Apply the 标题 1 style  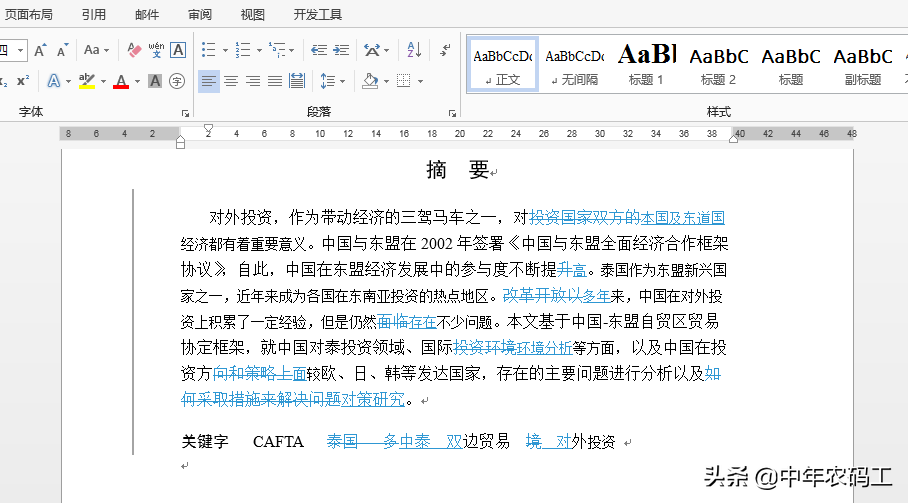pyautogui.click(x=647, y=64)
